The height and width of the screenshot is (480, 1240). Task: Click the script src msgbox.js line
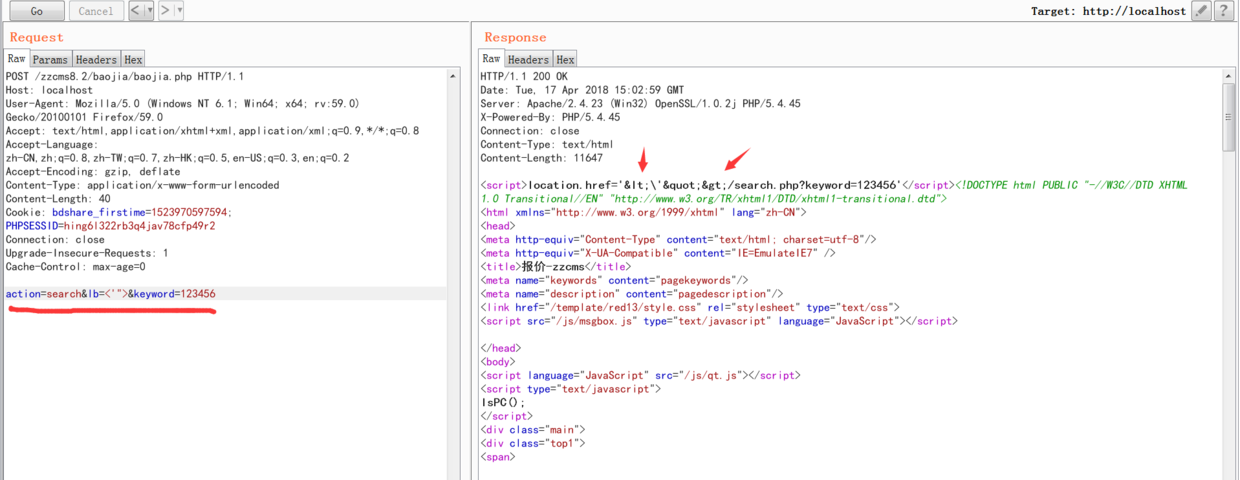719,321
